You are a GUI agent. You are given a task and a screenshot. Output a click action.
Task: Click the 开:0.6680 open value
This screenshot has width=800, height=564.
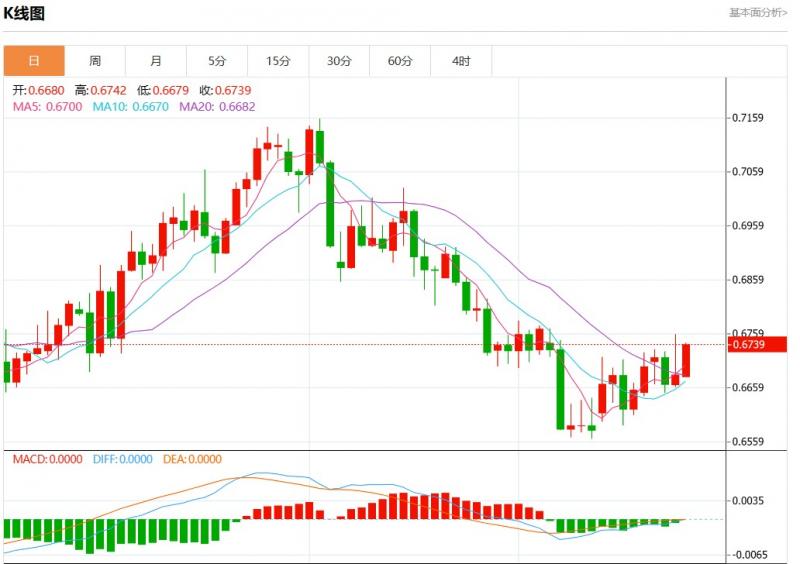38,90
